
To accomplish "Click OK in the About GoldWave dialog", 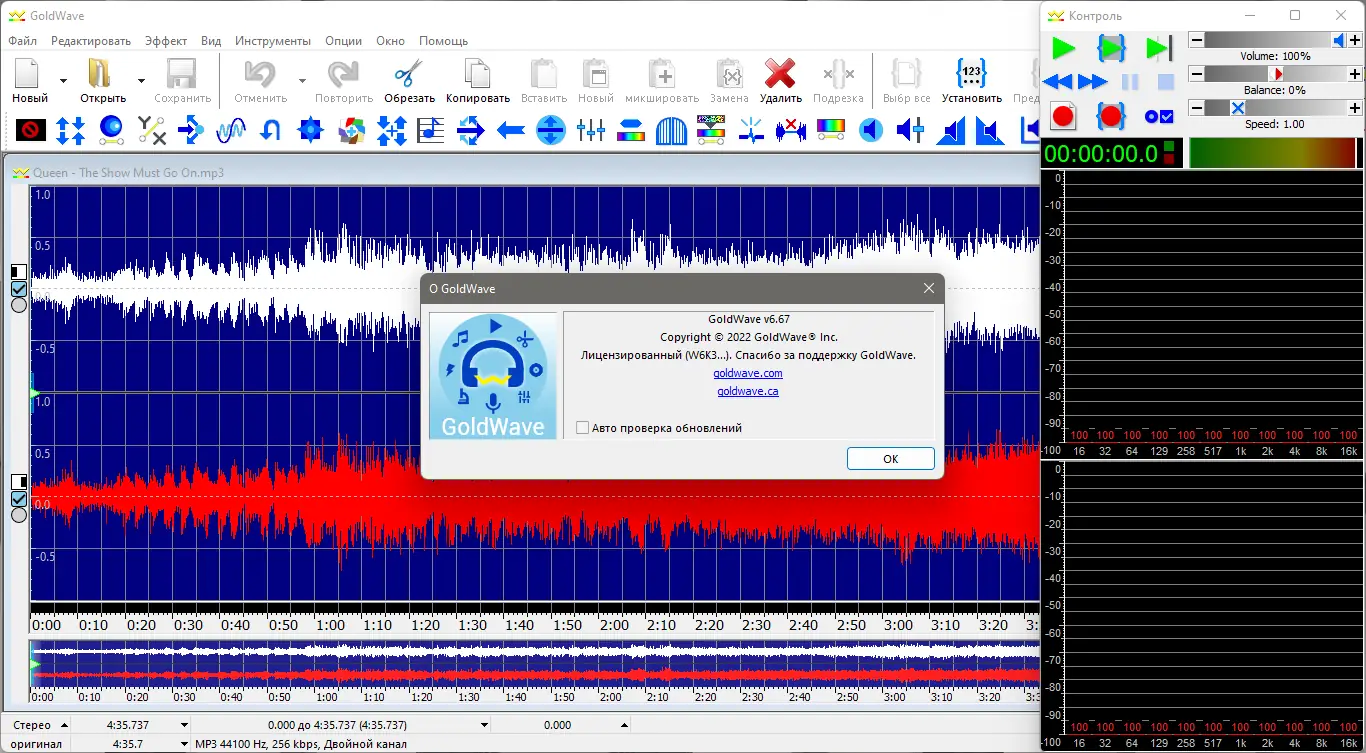I will pyautogui.click(x=890, y=459).
